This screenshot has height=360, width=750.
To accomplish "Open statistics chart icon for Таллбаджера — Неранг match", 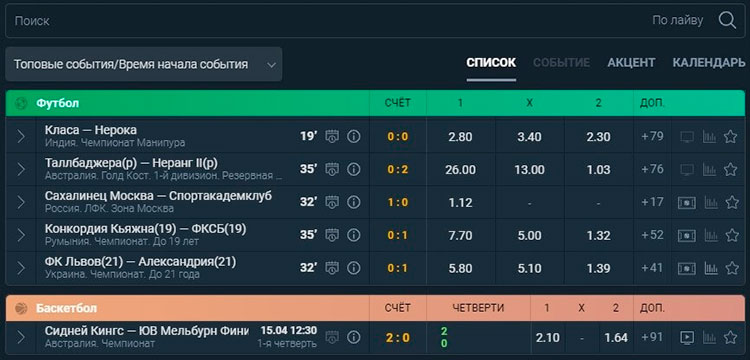I will click(709, 169).
